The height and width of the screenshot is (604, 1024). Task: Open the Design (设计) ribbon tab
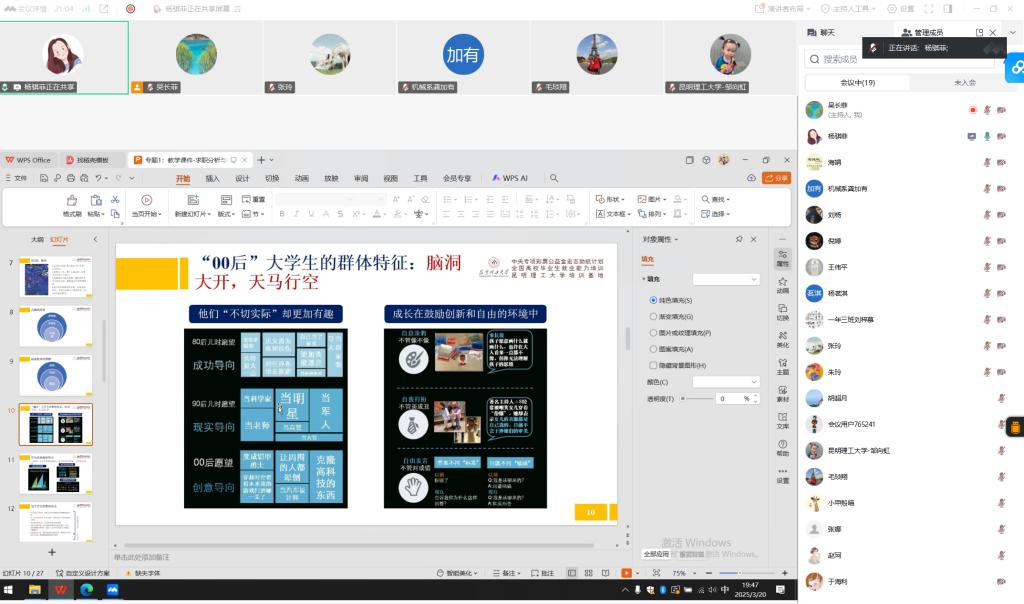[242, 178]
